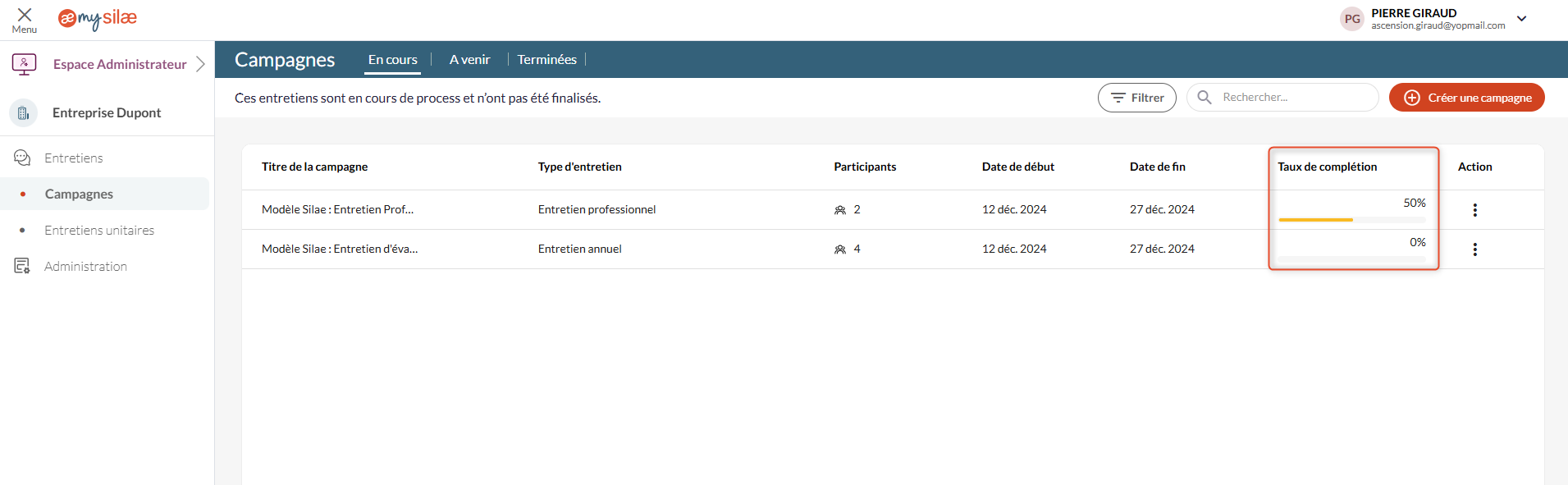This screenshot has width=1568, height=485.
Task: Select 'Modèle Silae : Entretien d'éva...' campaign
Action: (340, 249)
